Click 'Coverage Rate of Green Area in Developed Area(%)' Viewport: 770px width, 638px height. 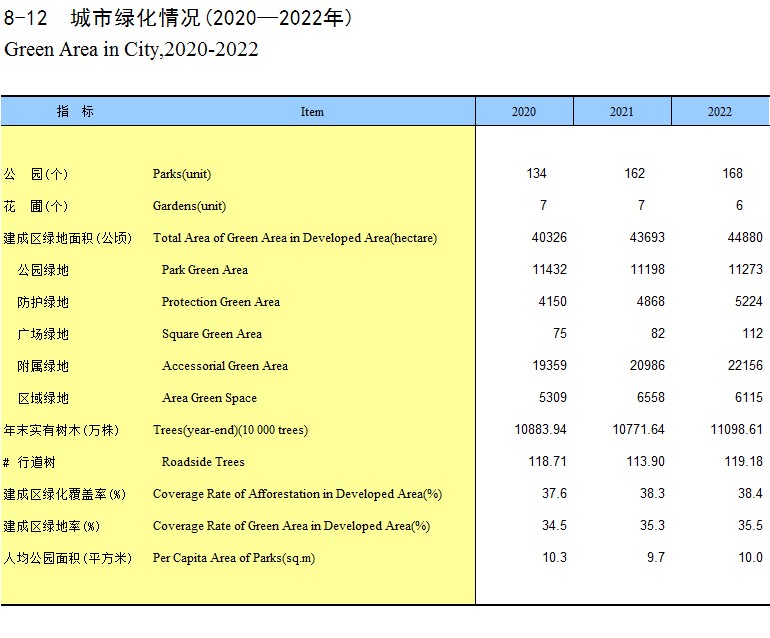click(291, 526)
